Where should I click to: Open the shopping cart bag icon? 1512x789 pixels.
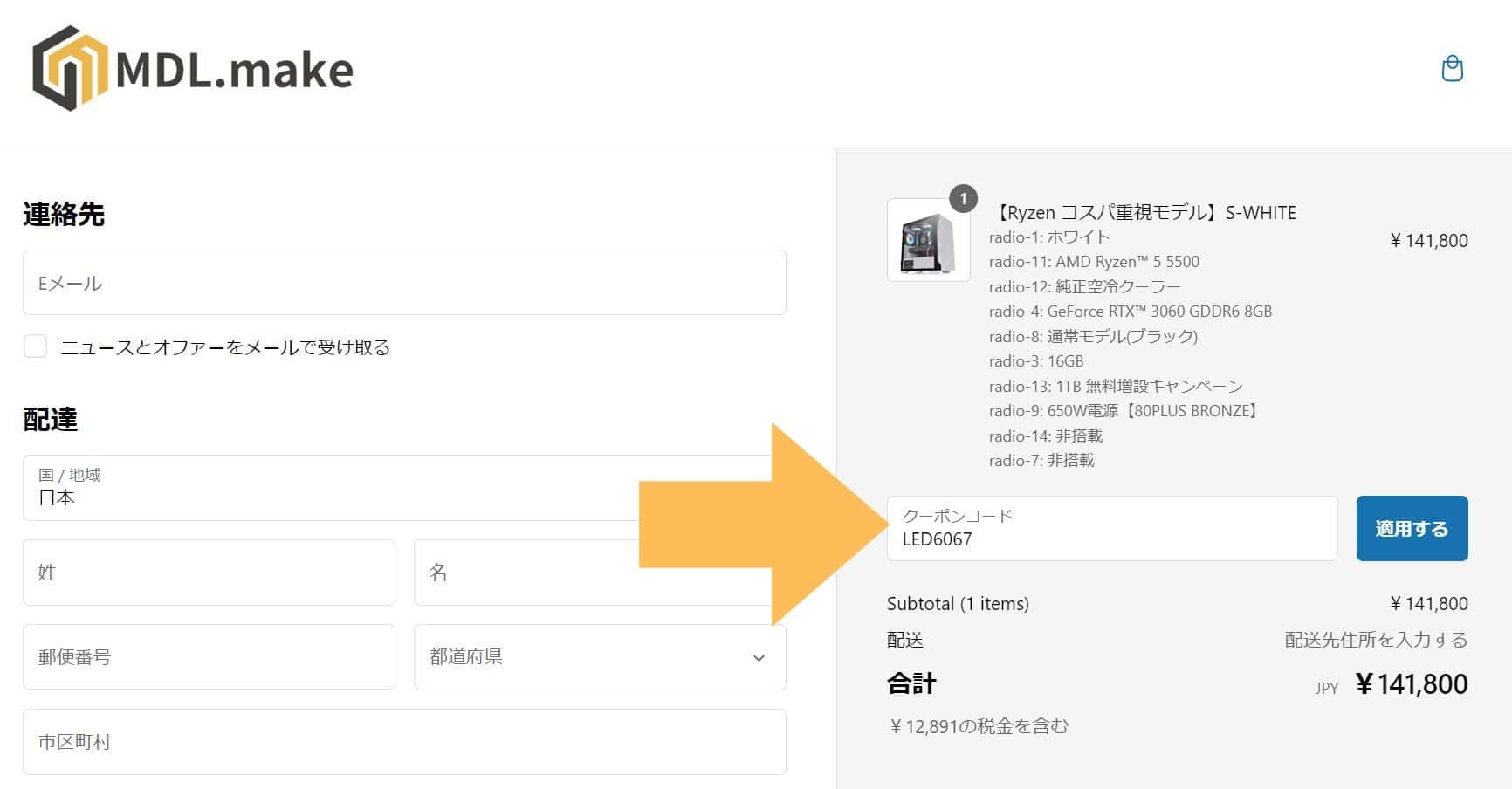(1452, 67)
